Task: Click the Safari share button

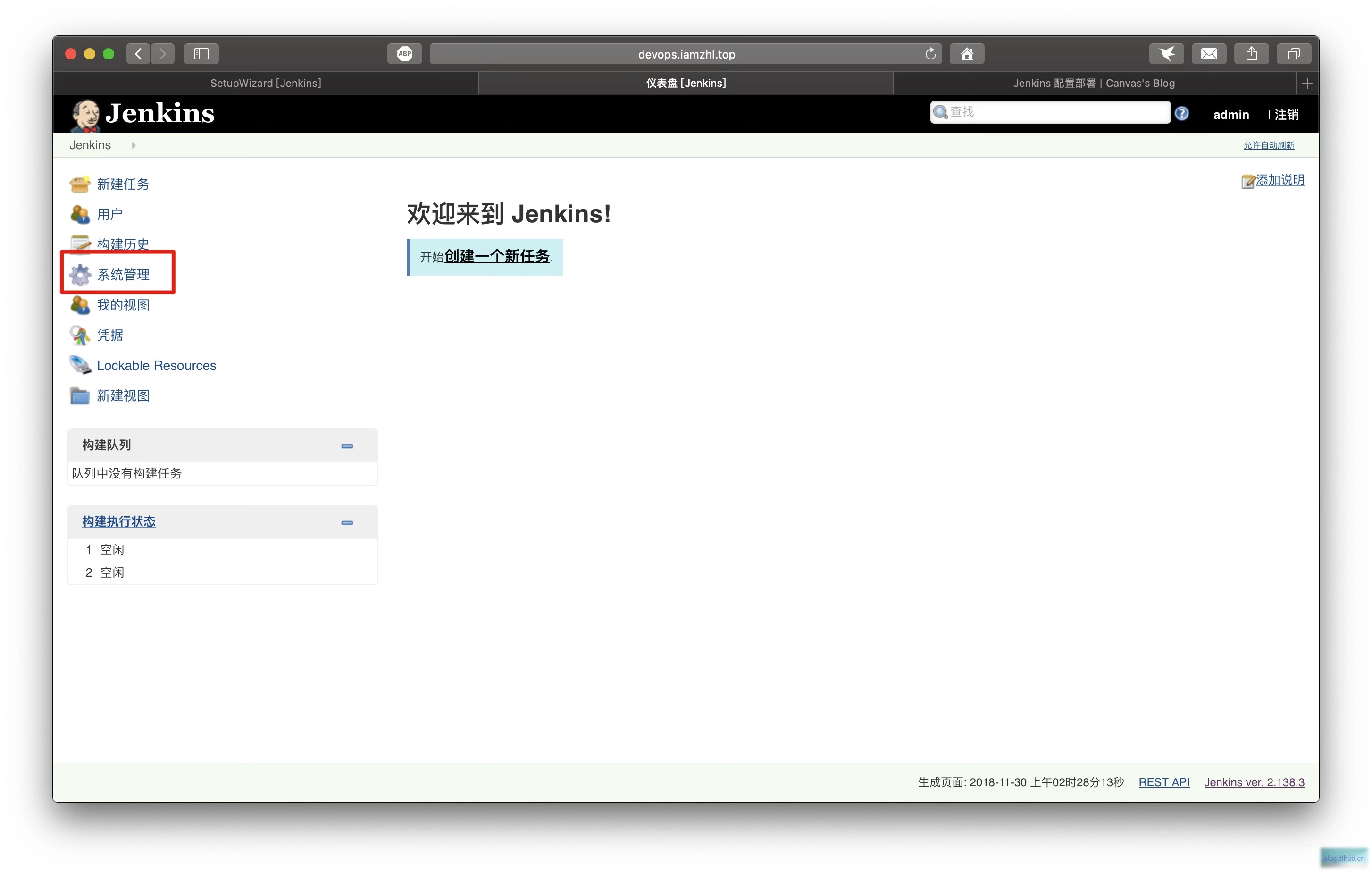Action: 1251,54
